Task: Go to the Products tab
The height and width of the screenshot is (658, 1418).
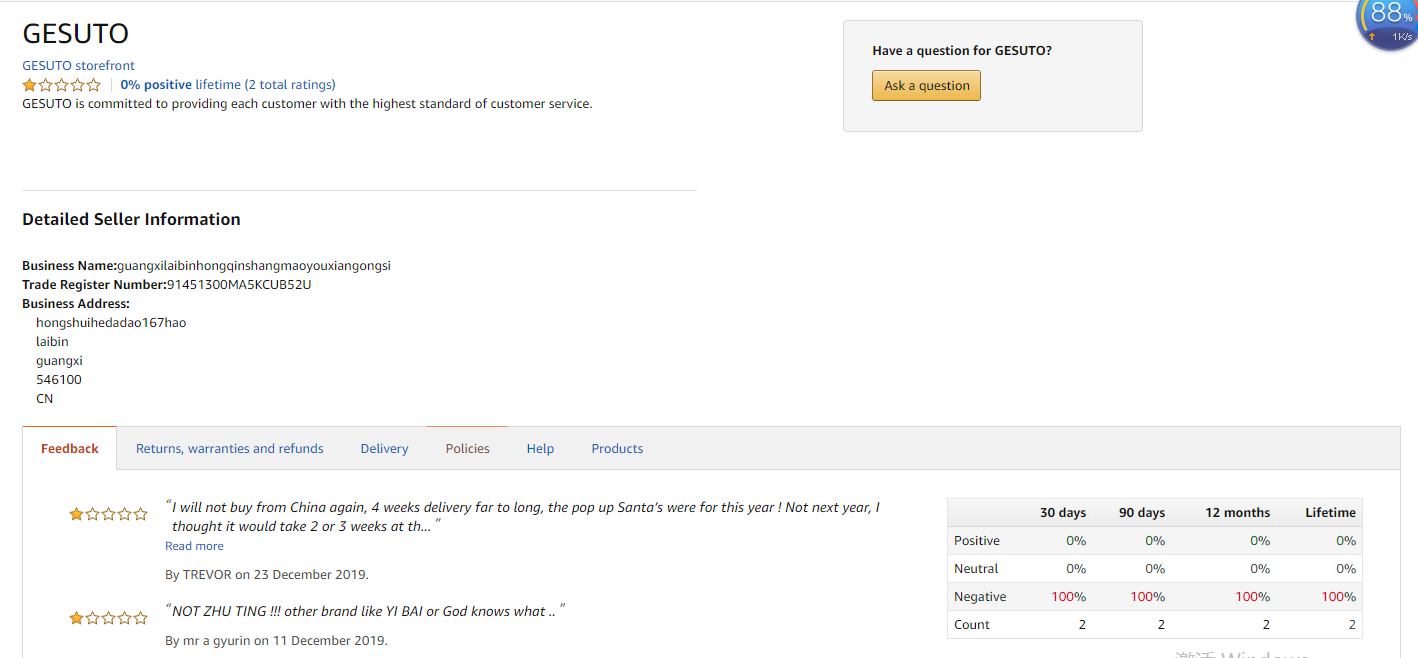Action: tap(617, 449)
